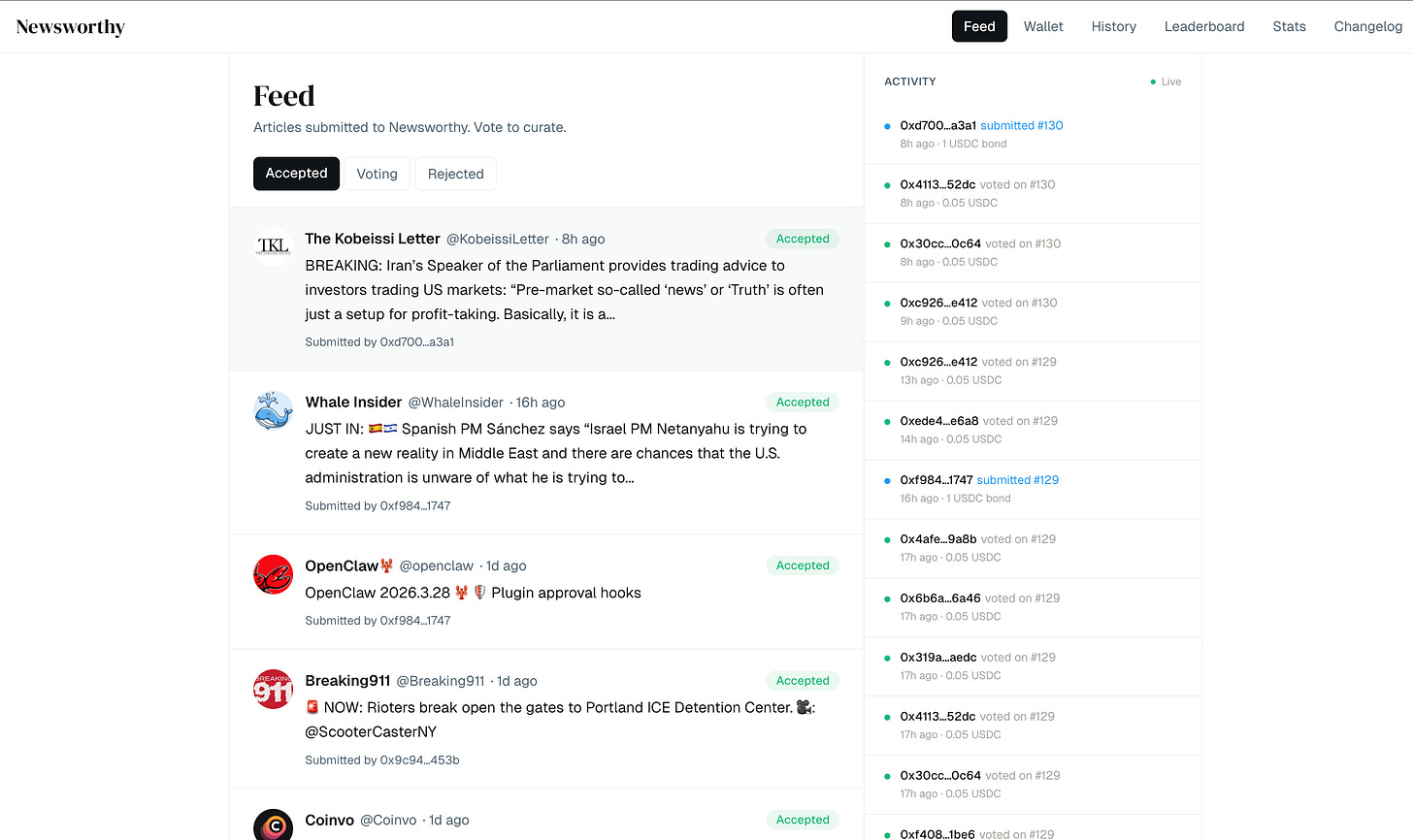This screenshot has height=840, width=1413.
Task: Click the '16h ago · 1 USDC bond' text
Action: (x=955, y=499)
